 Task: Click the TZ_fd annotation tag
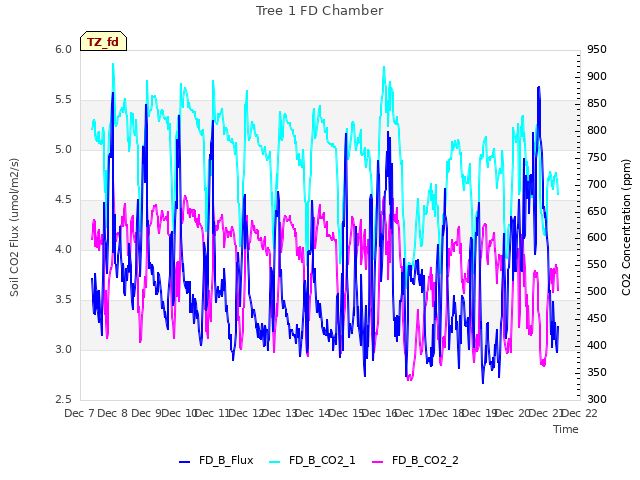tap(103, 41)
